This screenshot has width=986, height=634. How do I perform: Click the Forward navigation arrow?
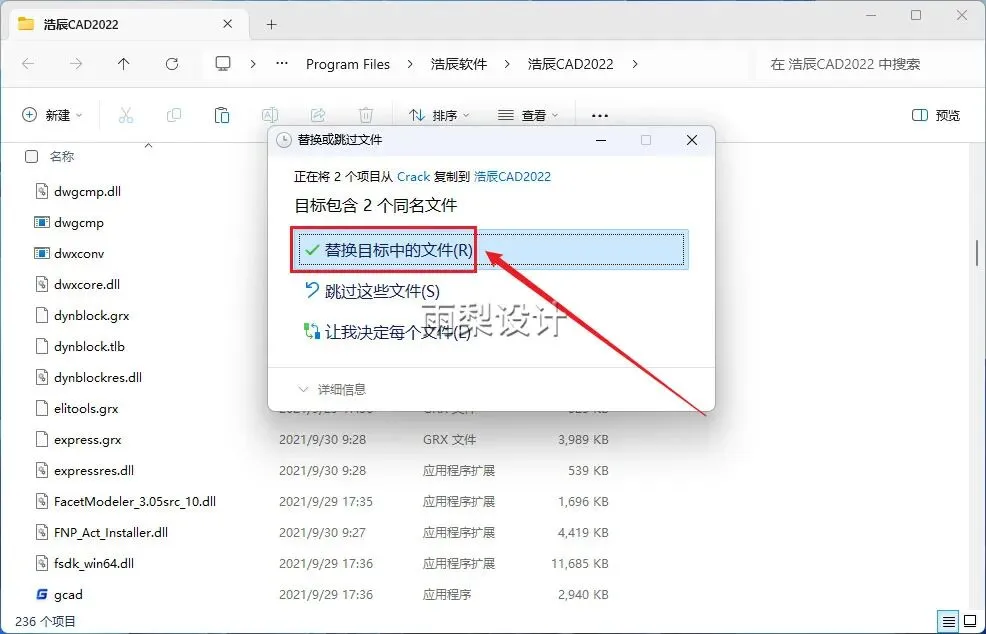pos(75,64)
